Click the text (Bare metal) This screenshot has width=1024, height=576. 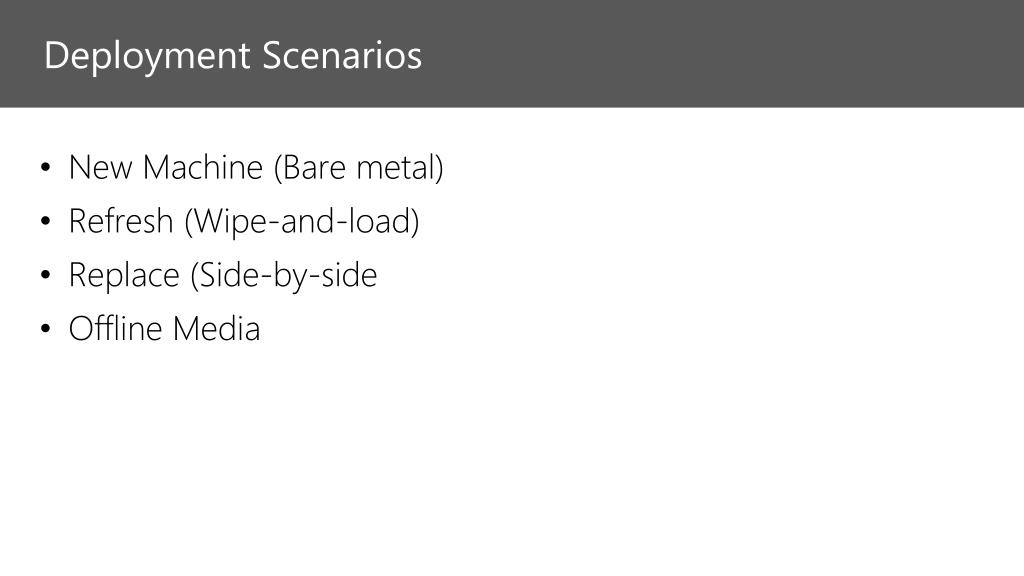coord(359,168)
